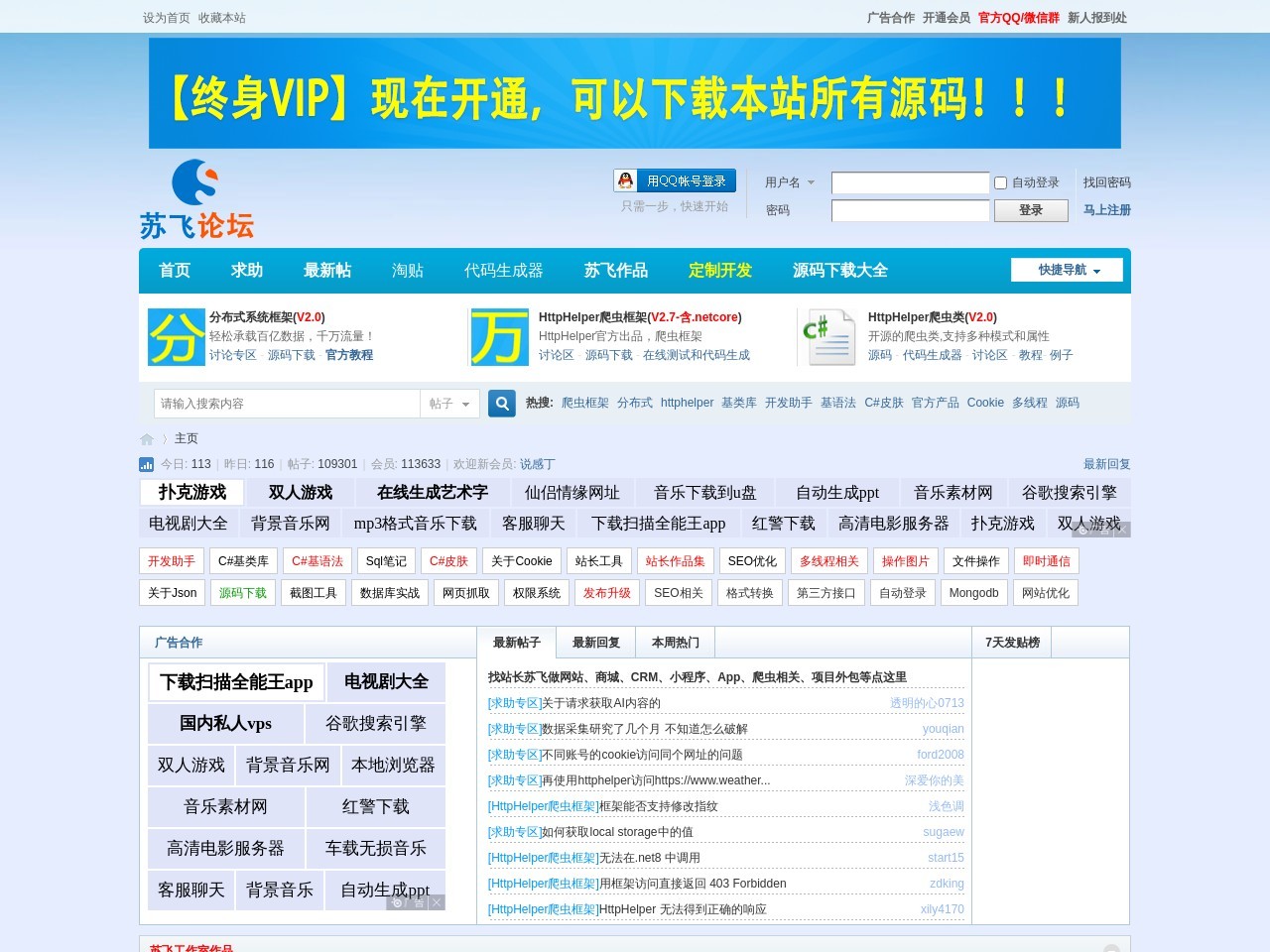Focus the username input field
Image resolution: width=1270 pixels, height=952 pixels.
coord(911,182)
